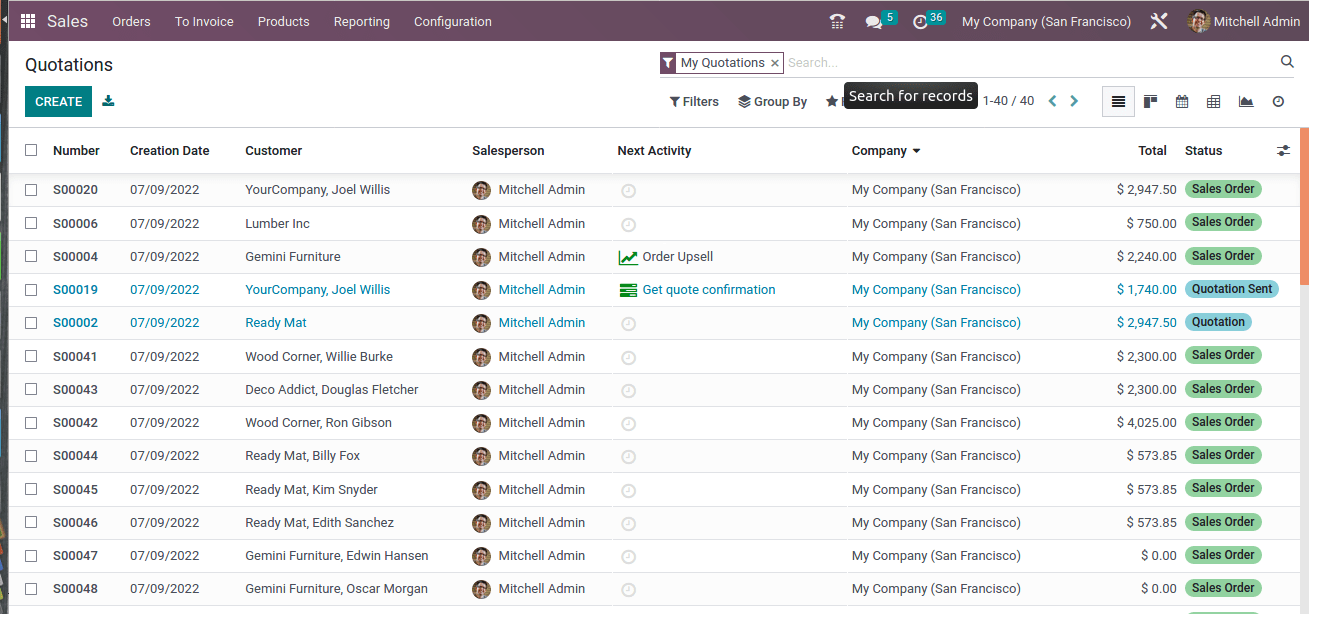Screen dimensions: 1327x643
Task: Click Order Upsell chart icon for S00004
Action: (628, 257)
